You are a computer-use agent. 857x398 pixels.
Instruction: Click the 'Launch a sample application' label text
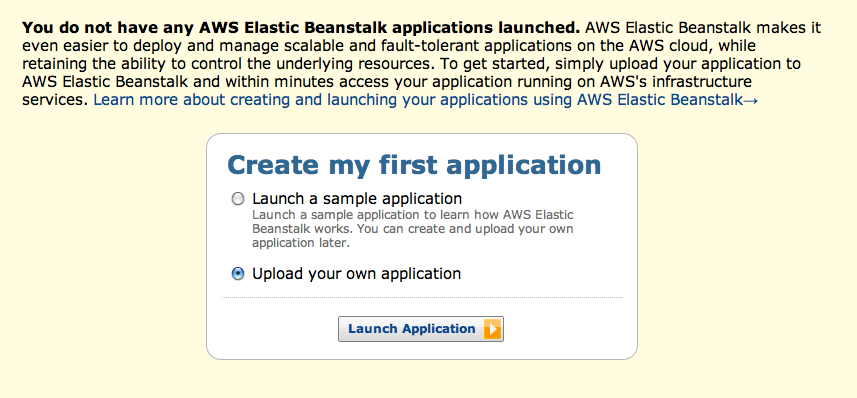coord(357,198)
